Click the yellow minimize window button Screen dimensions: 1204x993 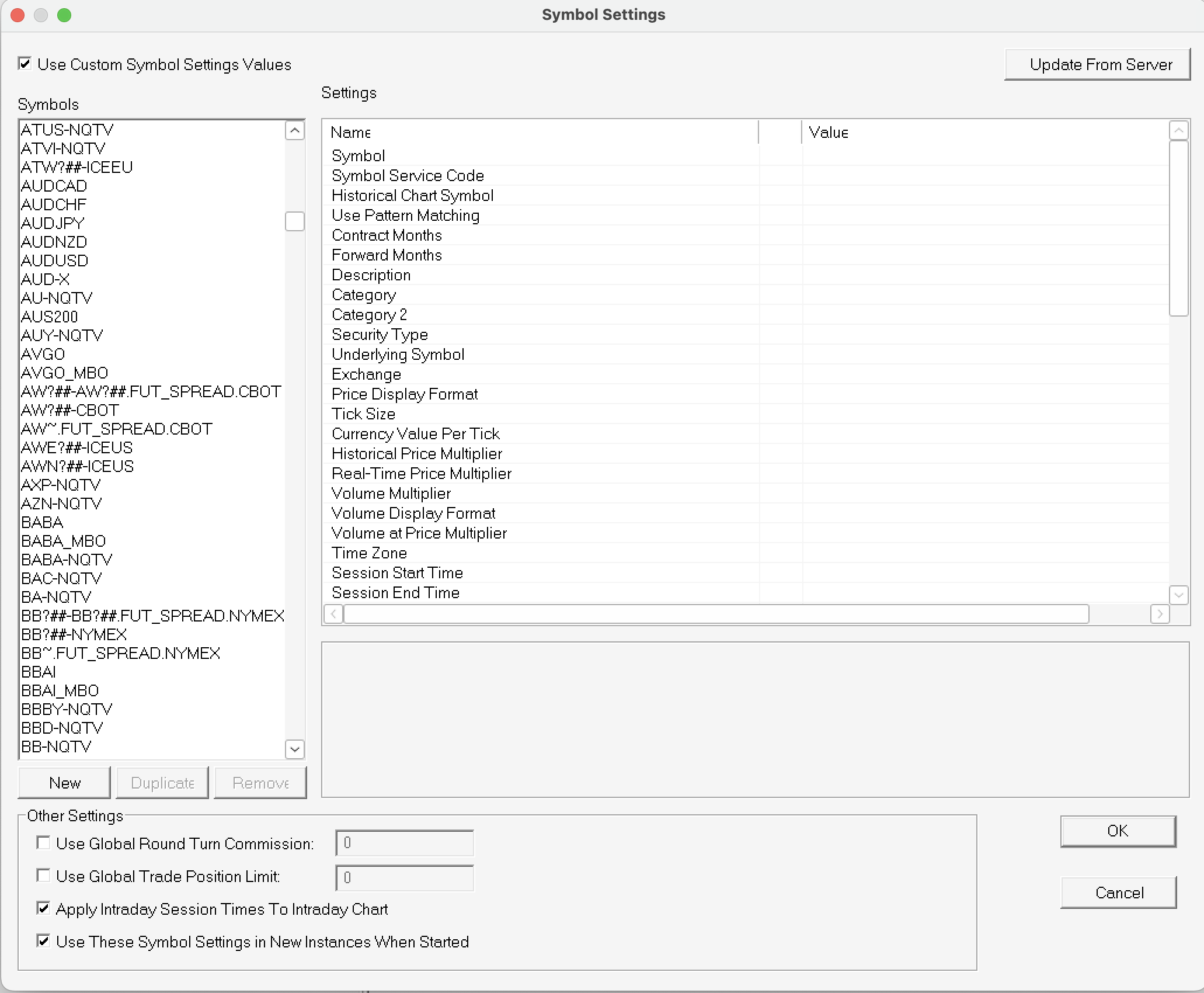tap(41, 15)
